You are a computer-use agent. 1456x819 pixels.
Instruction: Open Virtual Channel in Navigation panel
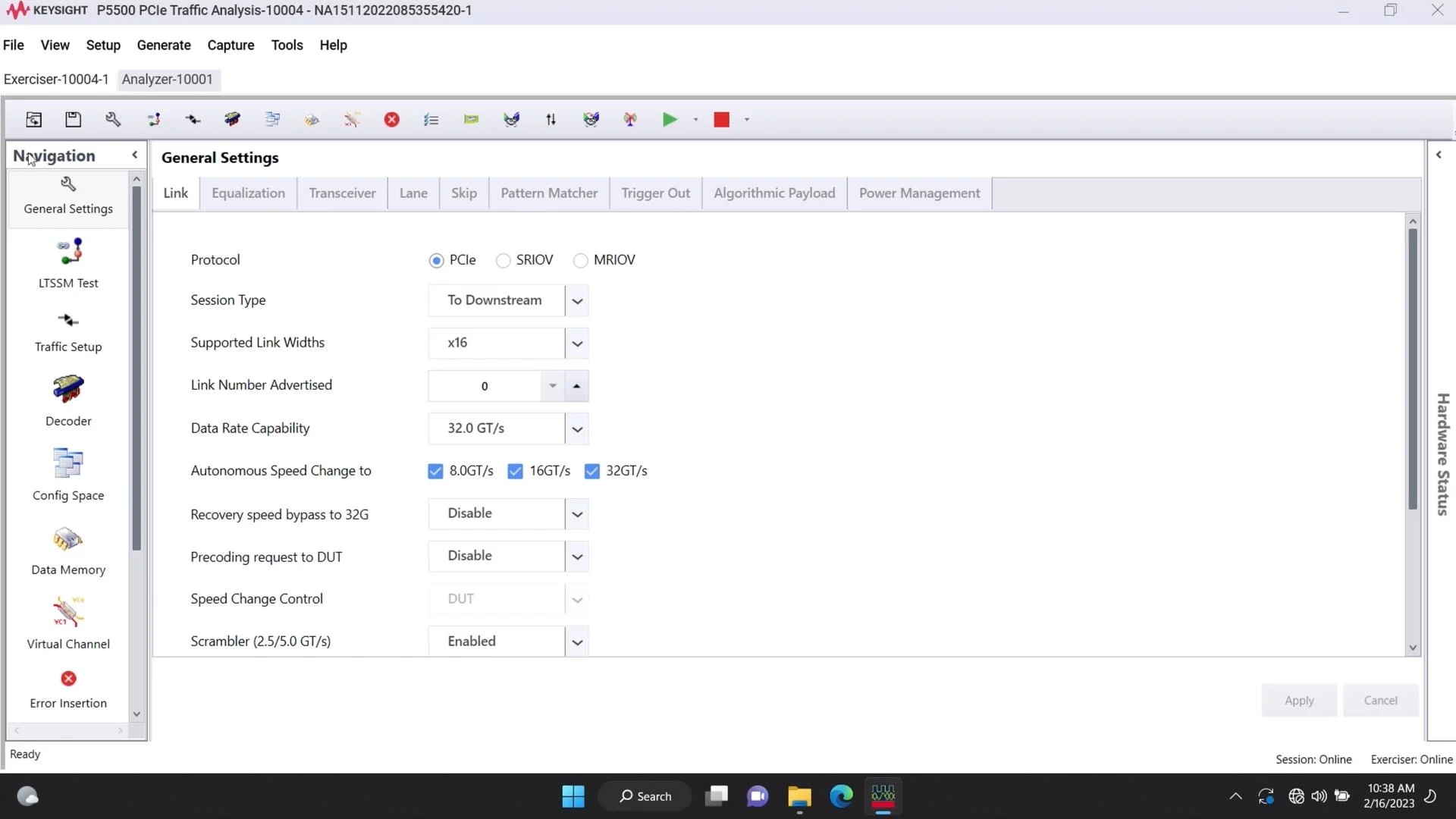coord(68,623)
